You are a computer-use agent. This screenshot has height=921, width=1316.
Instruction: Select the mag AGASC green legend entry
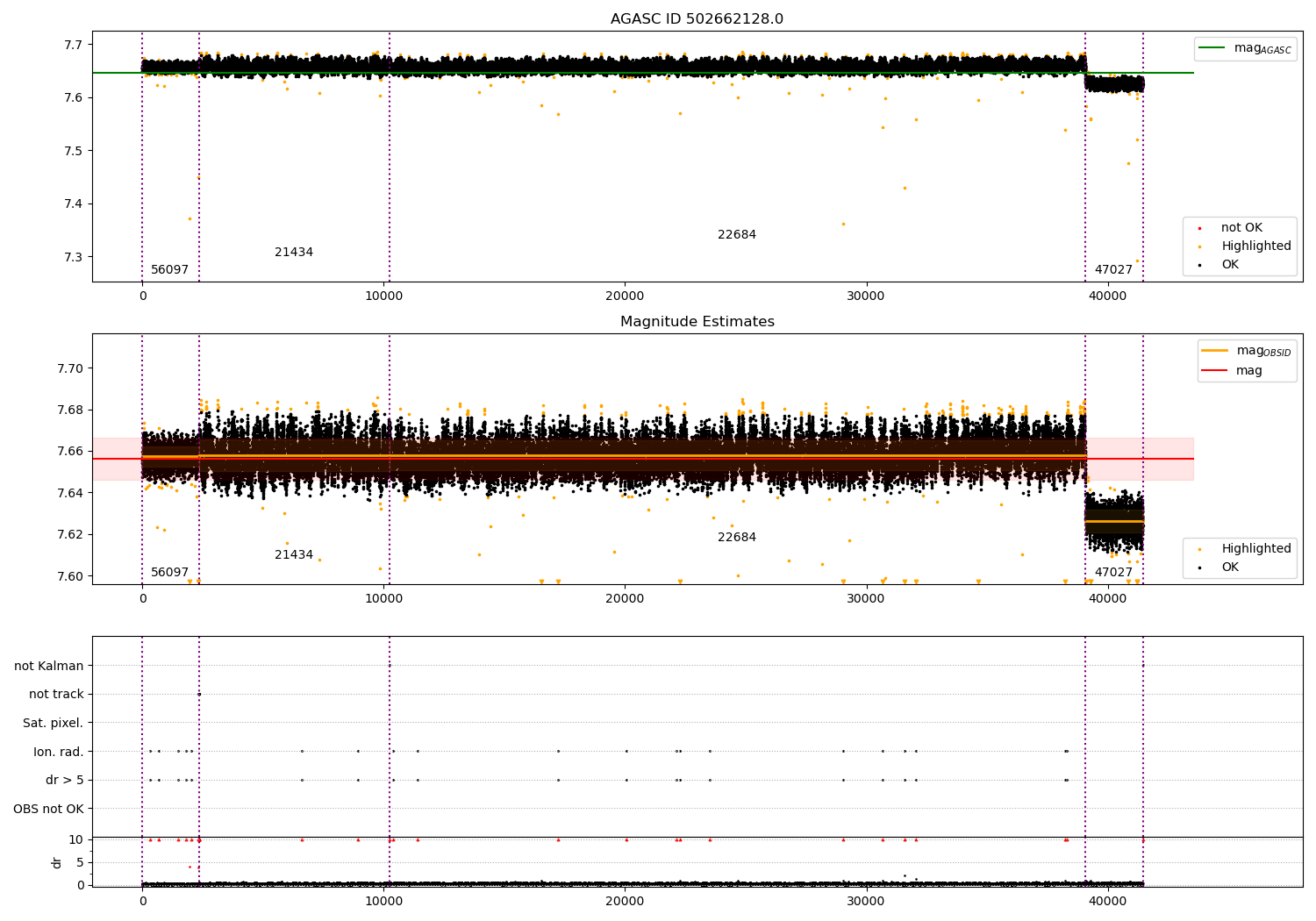coord(1245,48)
